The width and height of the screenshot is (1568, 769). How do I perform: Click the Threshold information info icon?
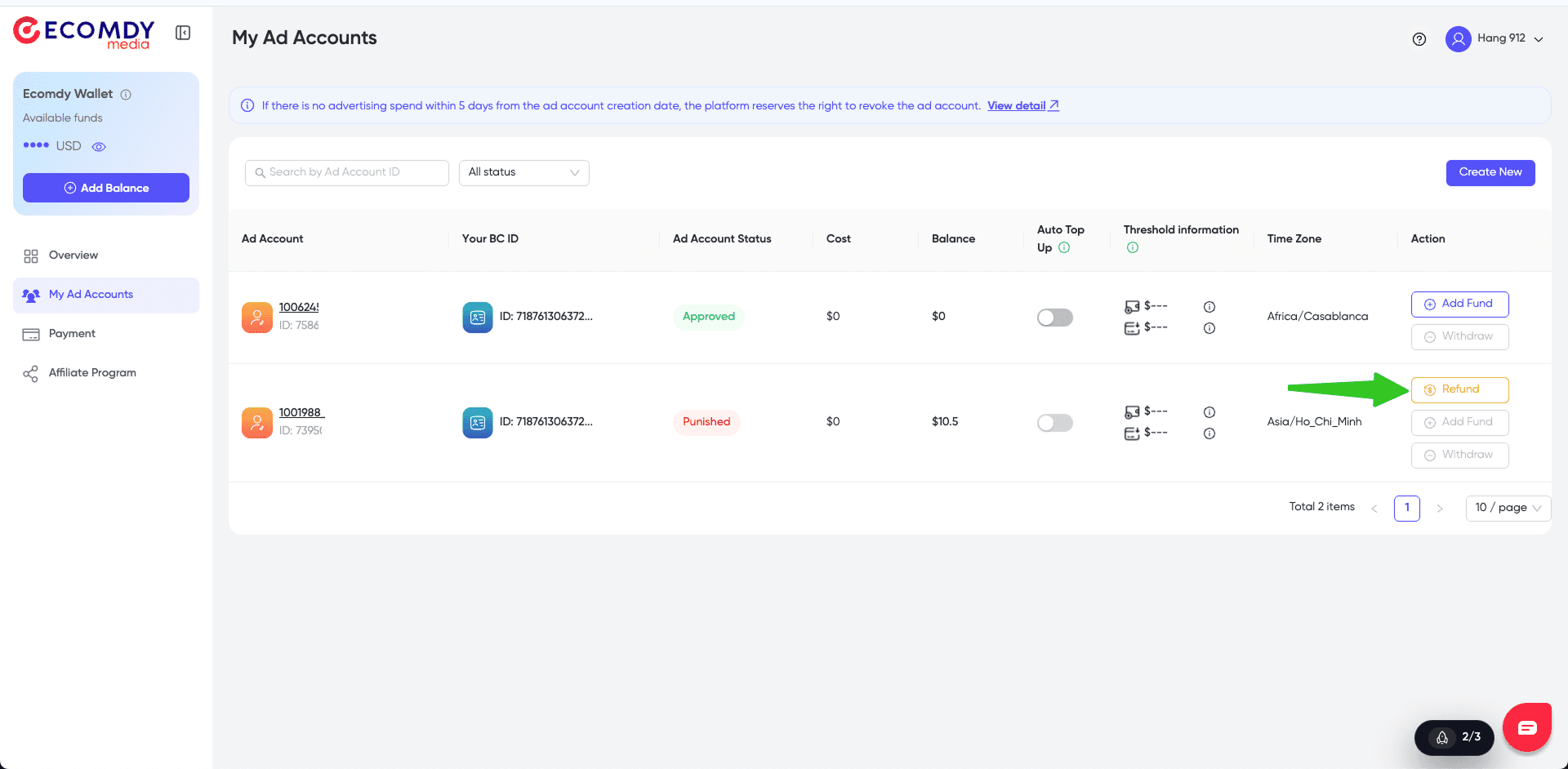click(x=1133, y=247)
